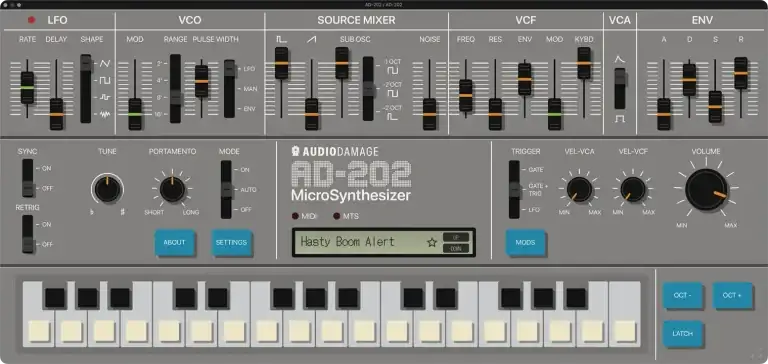Click the VEL-VCA knob
The image size is (768, 364).
point(579,189)
